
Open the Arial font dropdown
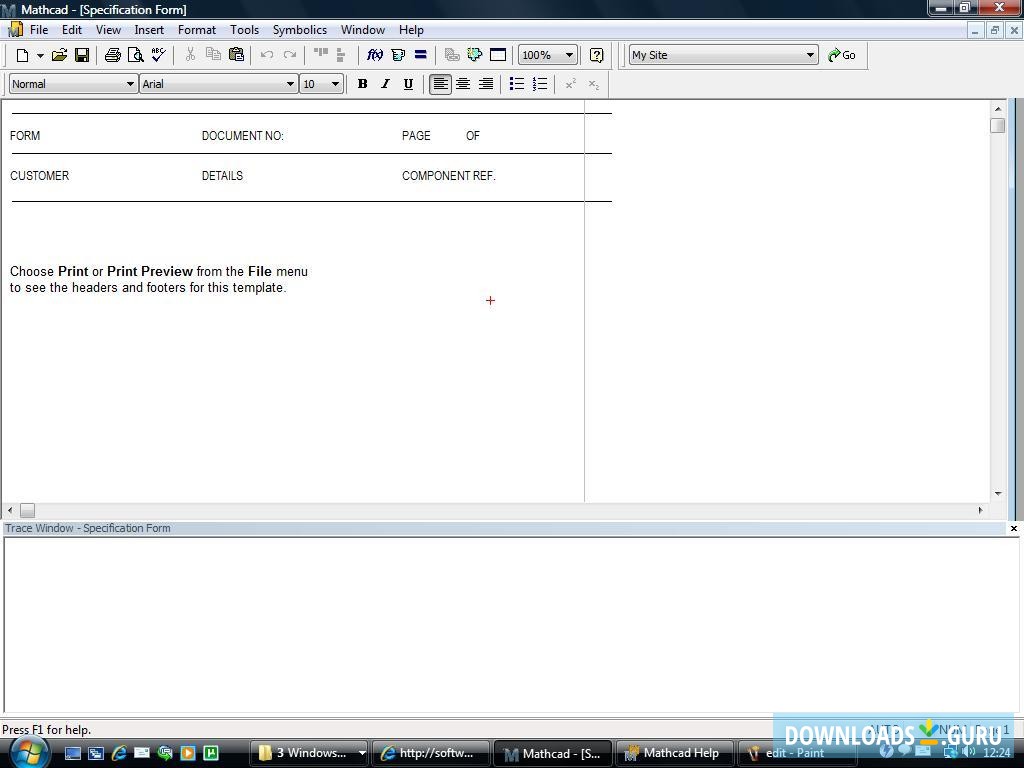tap(290, 84)
